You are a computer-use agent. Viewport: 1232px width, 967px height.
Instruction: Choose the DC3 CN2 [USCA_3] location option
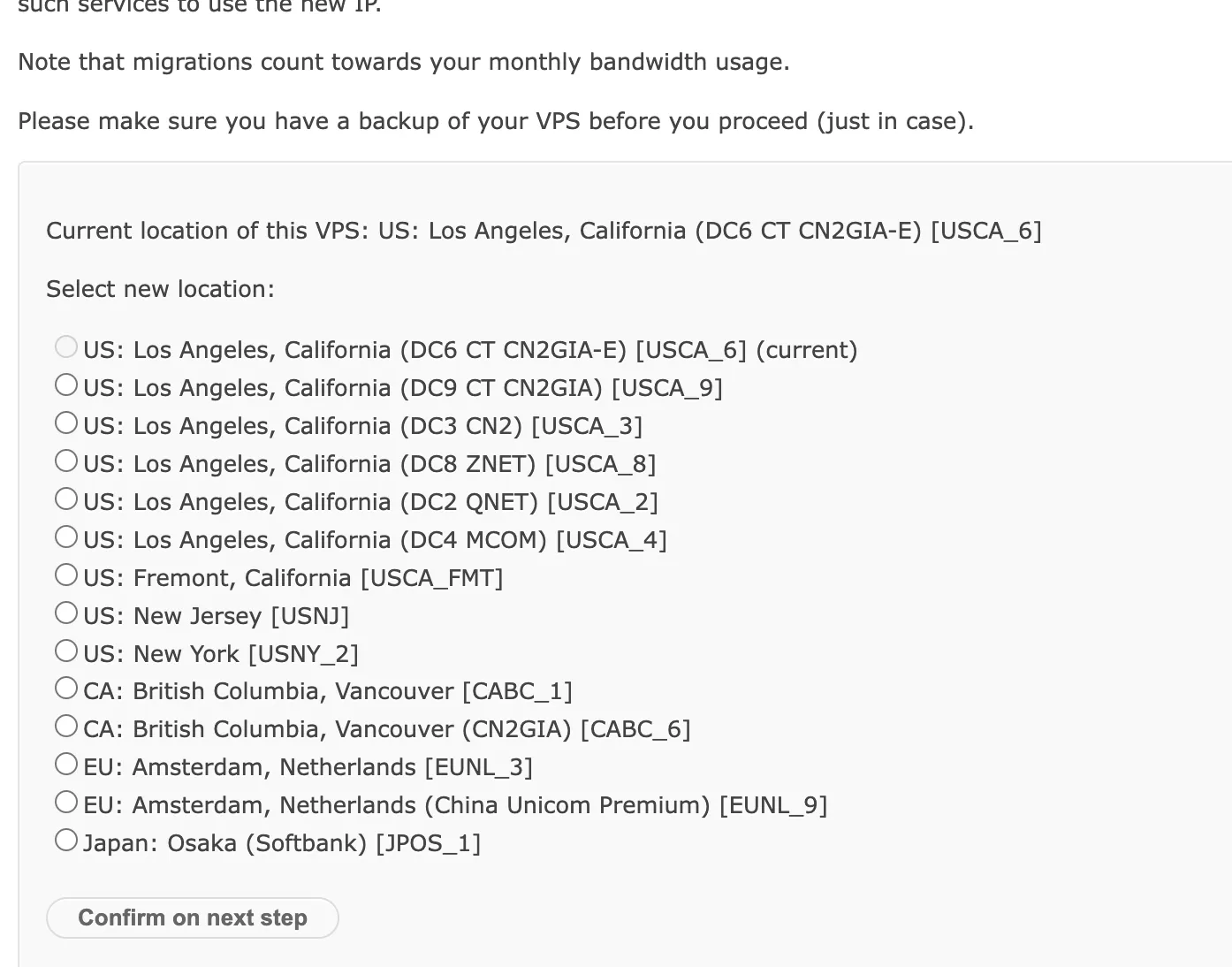click(x=66, y=423)
